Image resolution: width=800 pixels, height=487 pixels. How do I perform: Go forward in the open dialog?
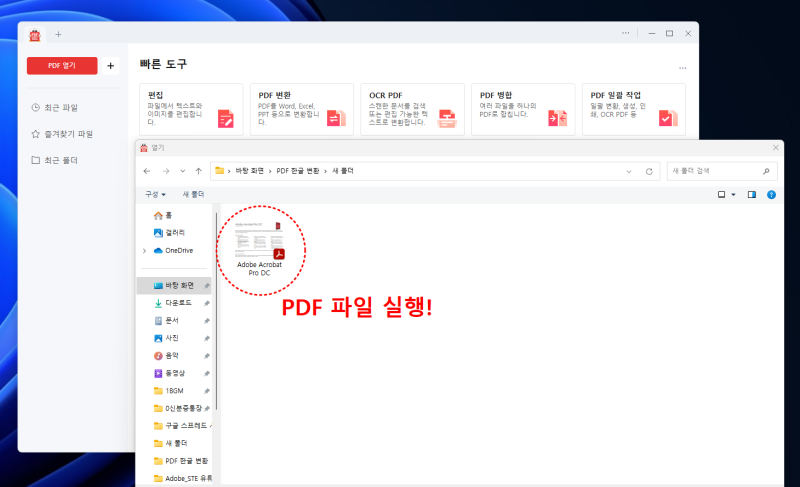(x=166, y=171)
